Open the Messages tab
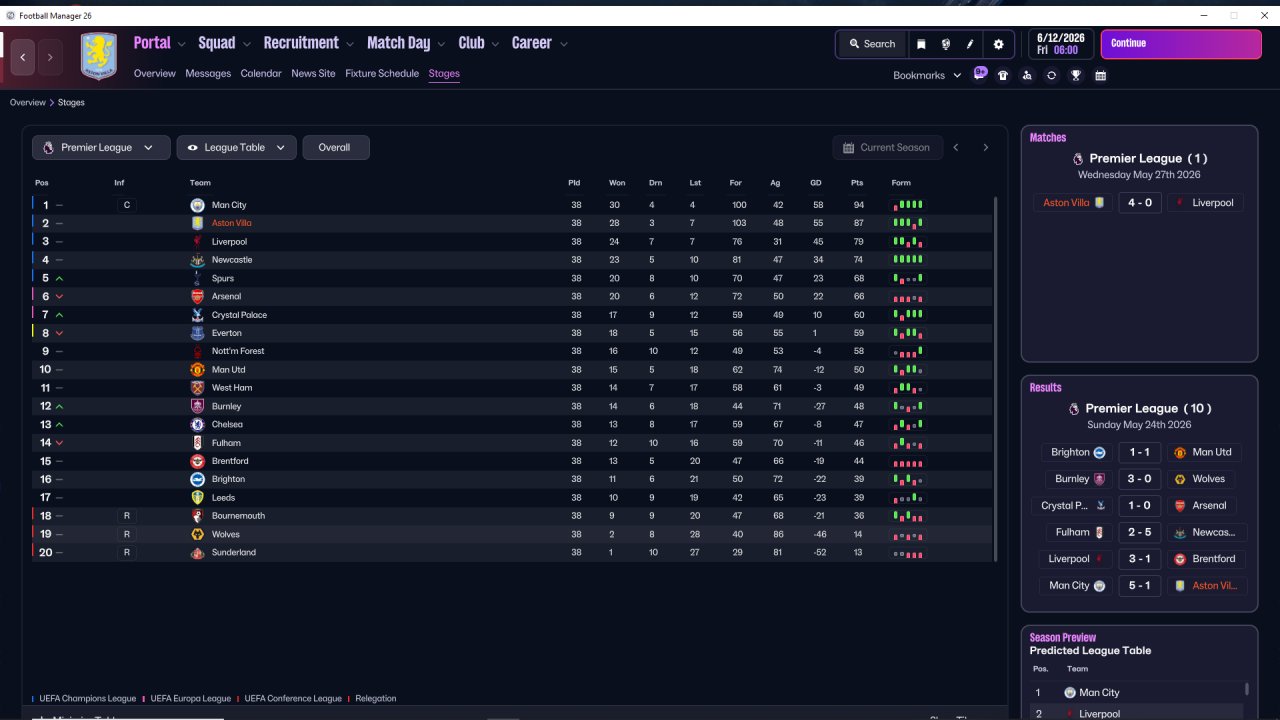This screenshot has height=720, width=1280. pyautogui.click(x=208, y=74)
